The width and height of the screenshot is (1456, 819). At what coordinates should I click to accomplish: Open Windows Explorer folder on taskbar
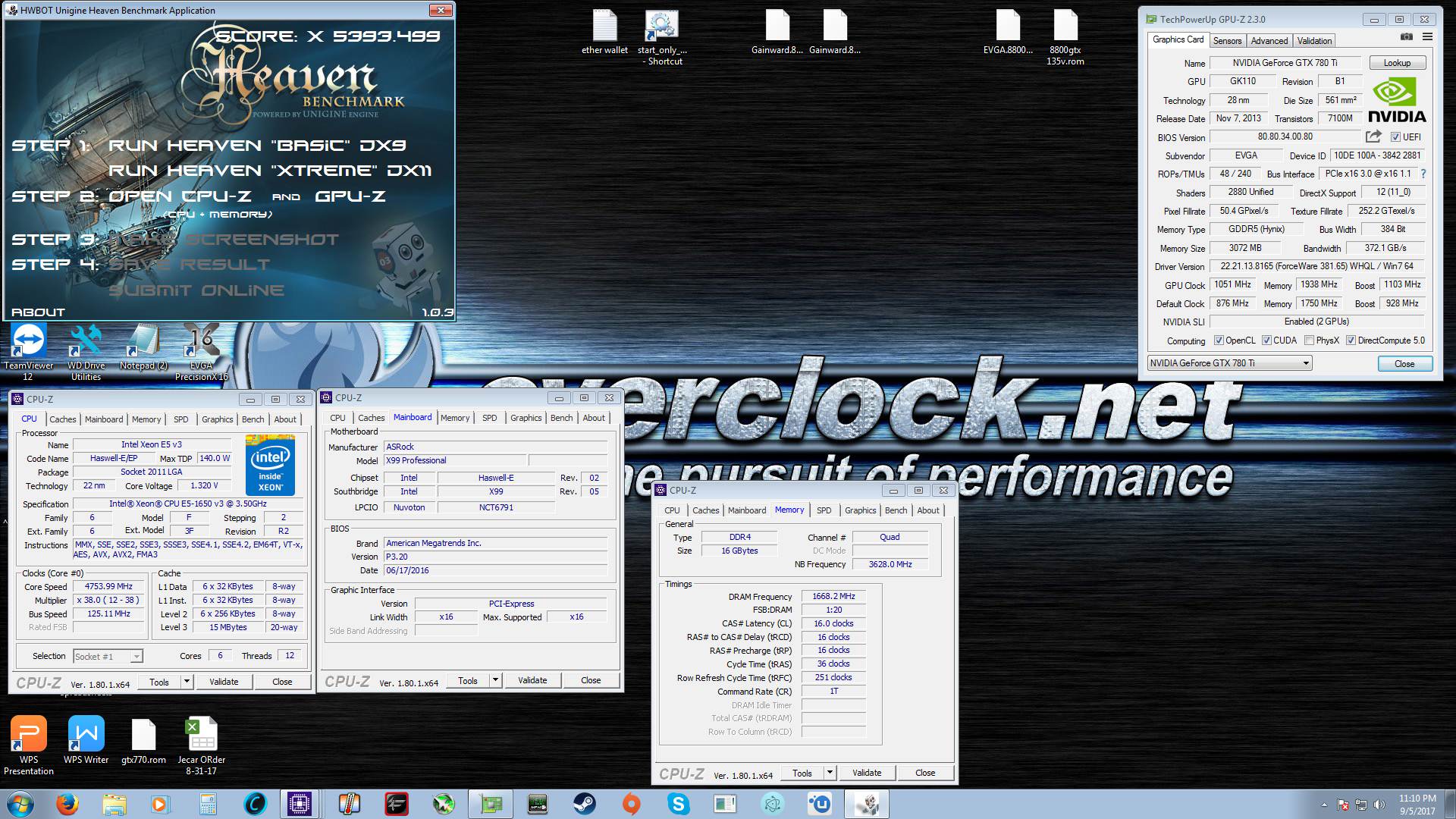[x=115, y=804]
